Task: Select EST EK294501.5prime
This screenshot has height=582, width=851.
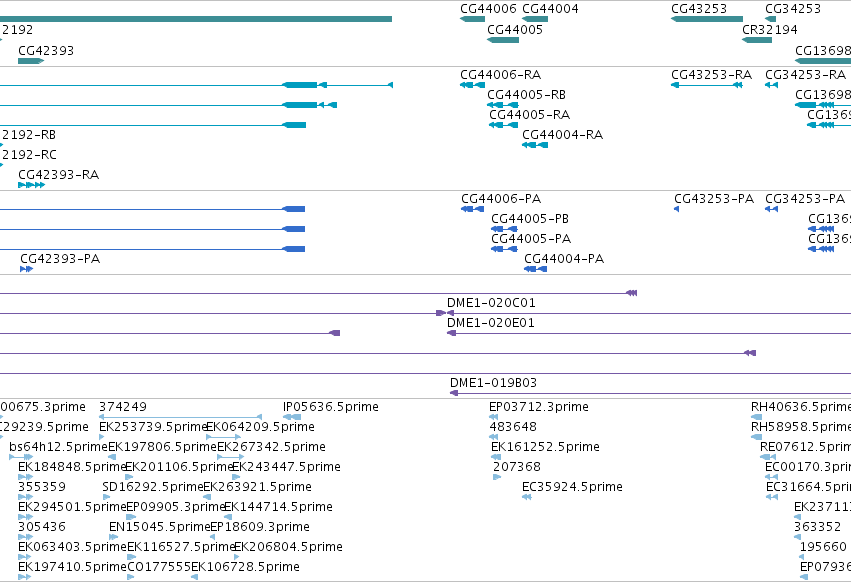Action: [x=72, y=507]
